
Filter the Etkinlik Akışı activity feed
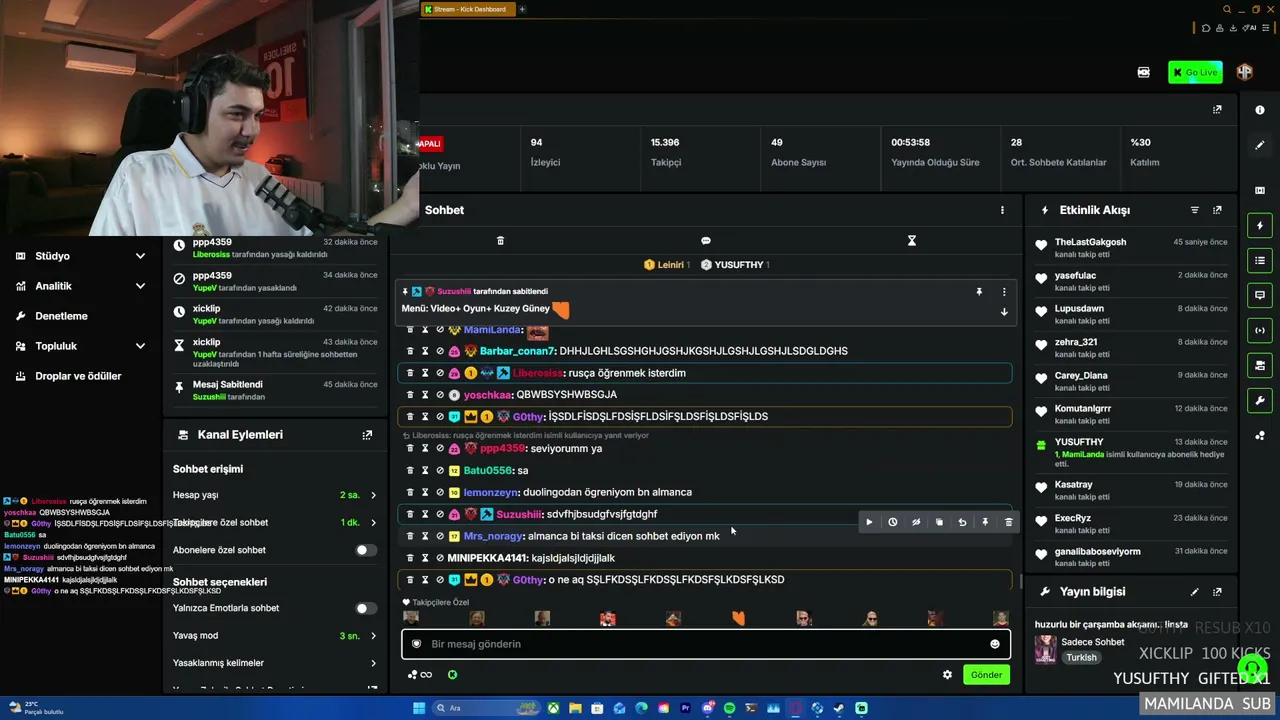click(x=1194, y=210)
